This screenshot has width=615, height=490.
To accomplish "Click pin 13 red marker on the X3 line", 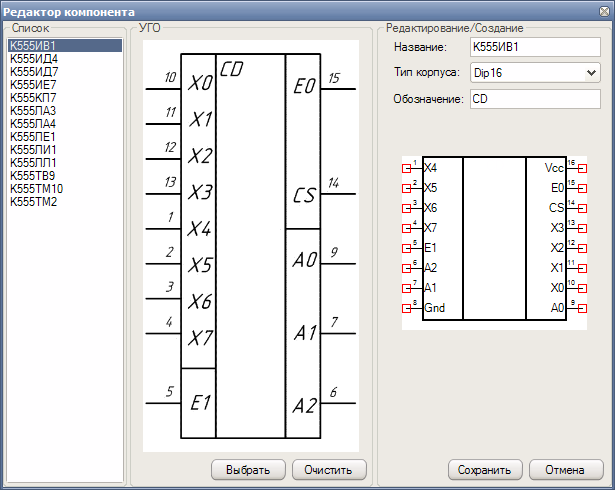I will coord(582,228).
